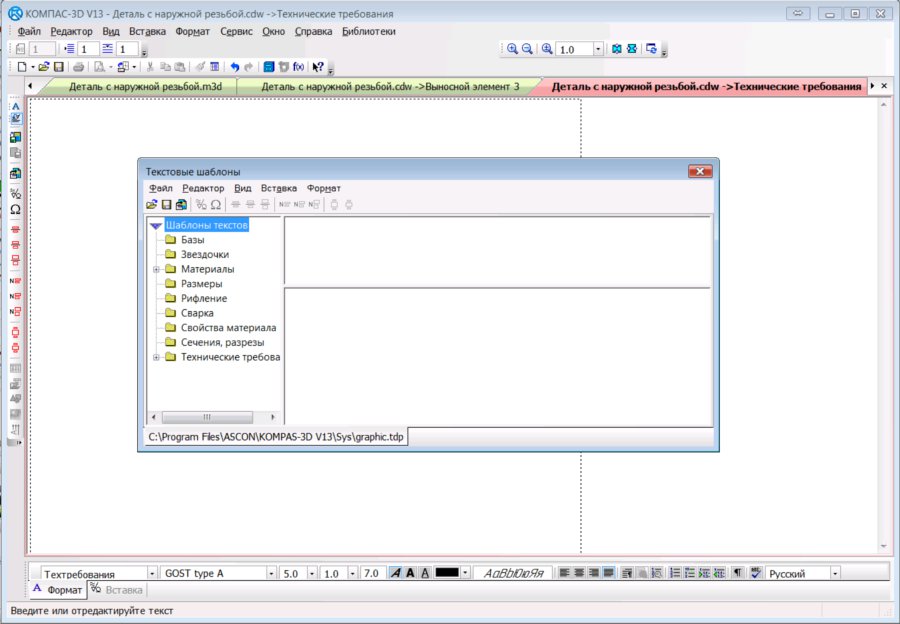The height and width of the screenshot is (624, 900).
Task: Activate the context help pointer icon
Action: coord(318,67)
